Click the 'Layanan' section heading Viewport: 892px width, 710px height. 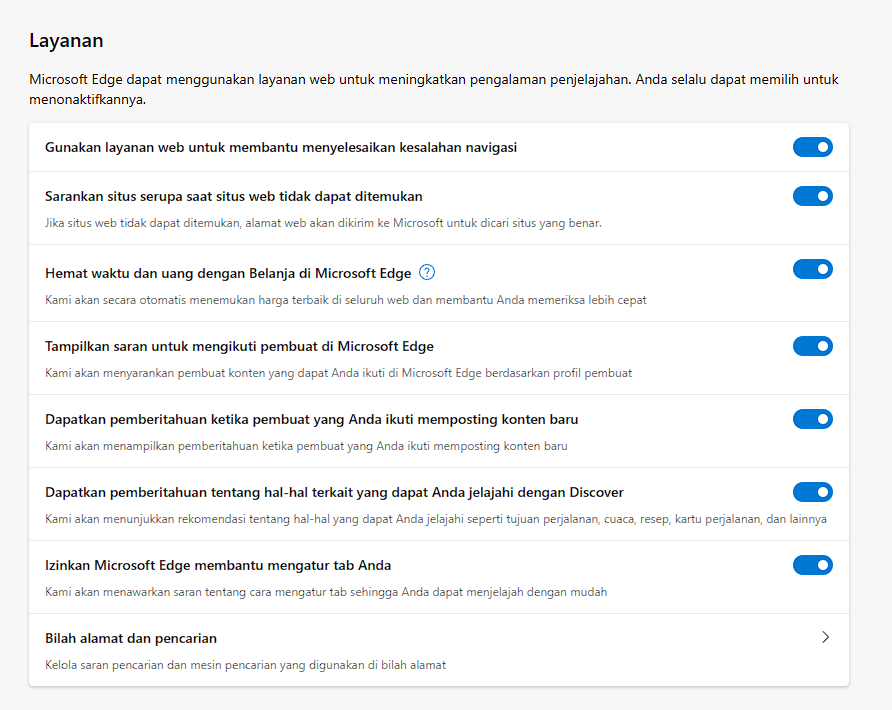click(66, 41)
